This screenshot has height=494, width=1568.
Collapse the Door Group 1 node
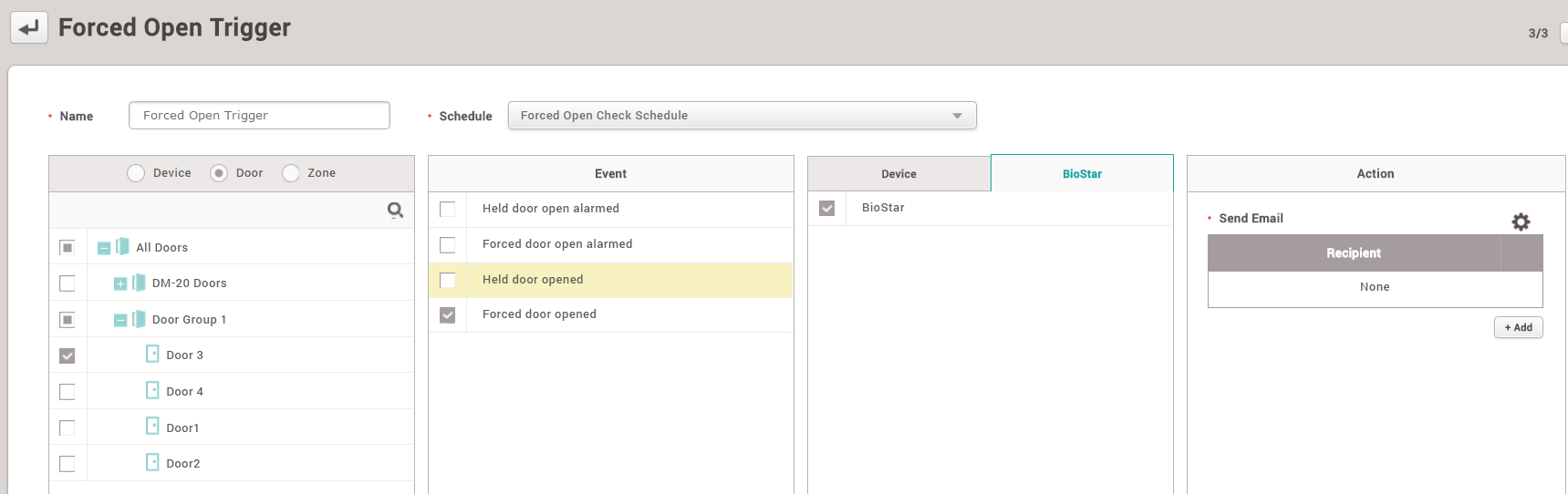[x=120, y=320]
